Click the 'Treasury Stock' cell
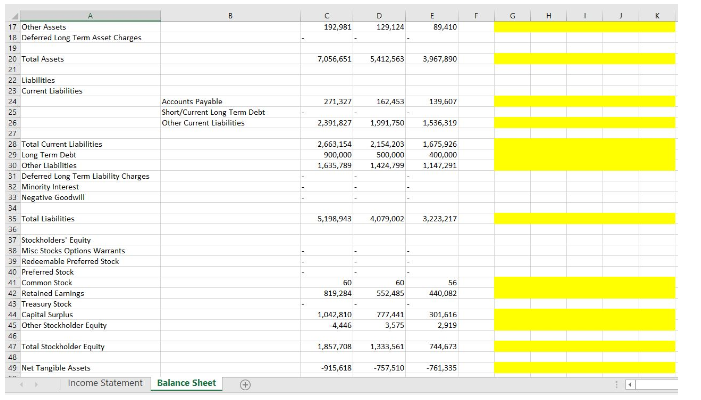701x400 pixels. pyautogui.click(x=90, y=304)
